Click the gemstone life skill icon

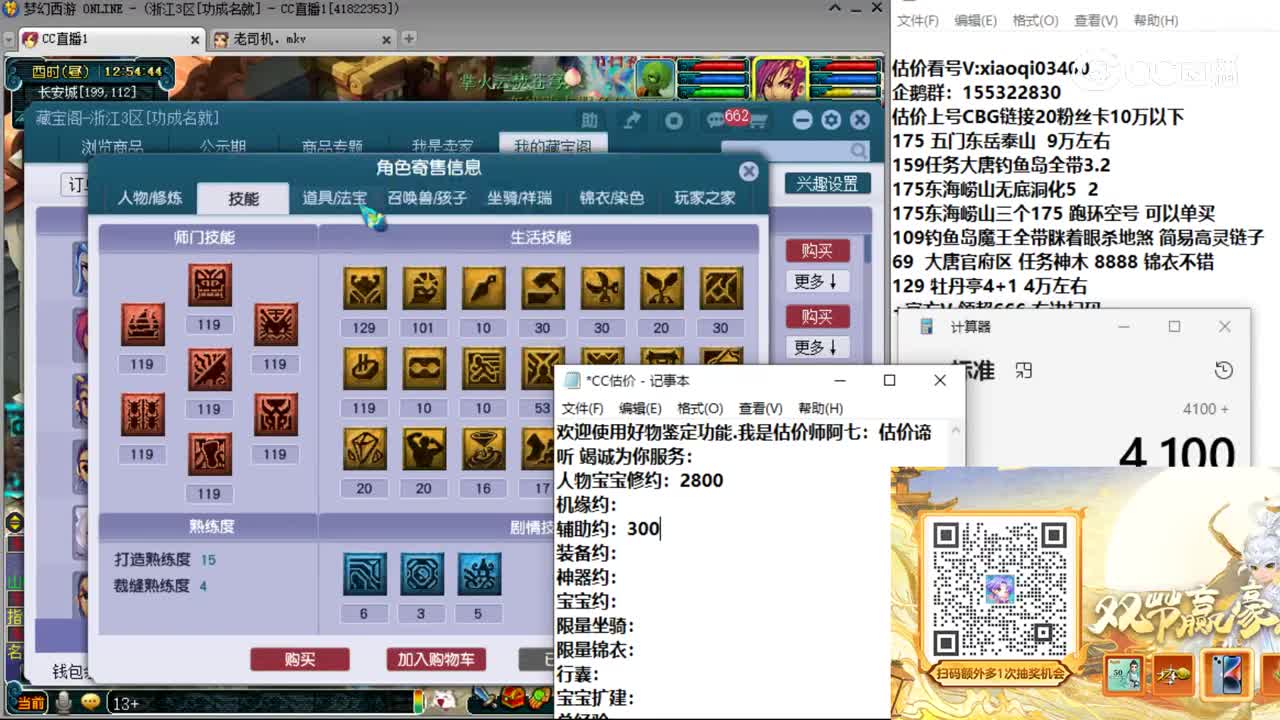[x=364, y=449]
